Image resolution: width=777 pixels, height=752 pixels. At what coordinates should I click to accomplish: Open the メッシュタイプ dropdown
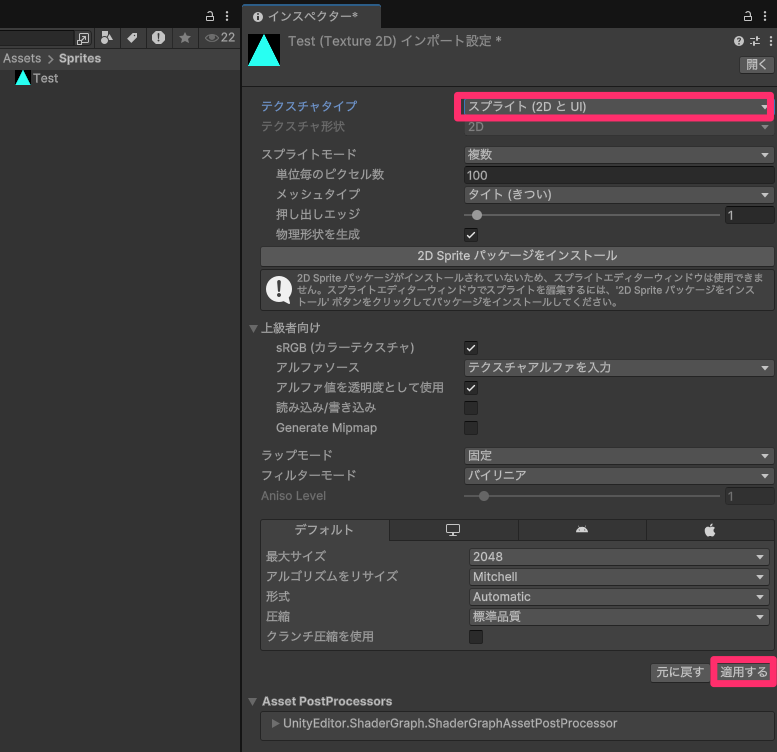(618, 195)
